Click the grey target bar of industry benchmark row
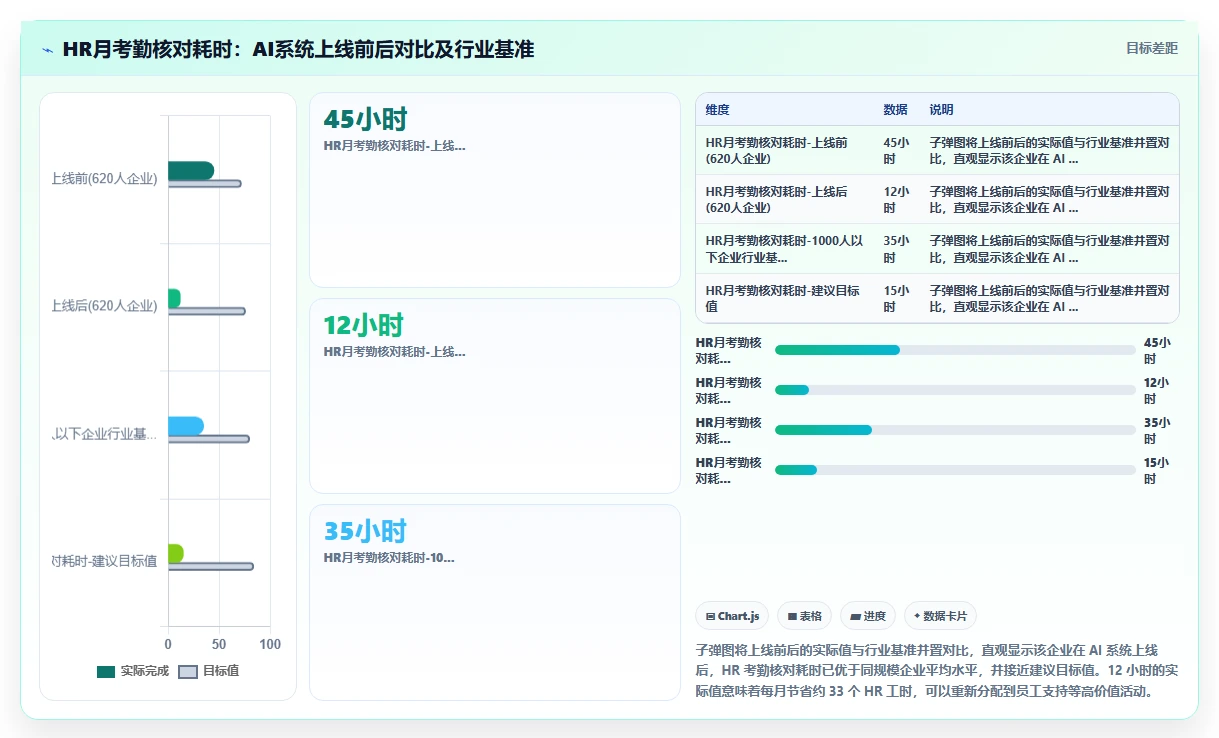The image size is (1219, 738). tap(209, 439)
